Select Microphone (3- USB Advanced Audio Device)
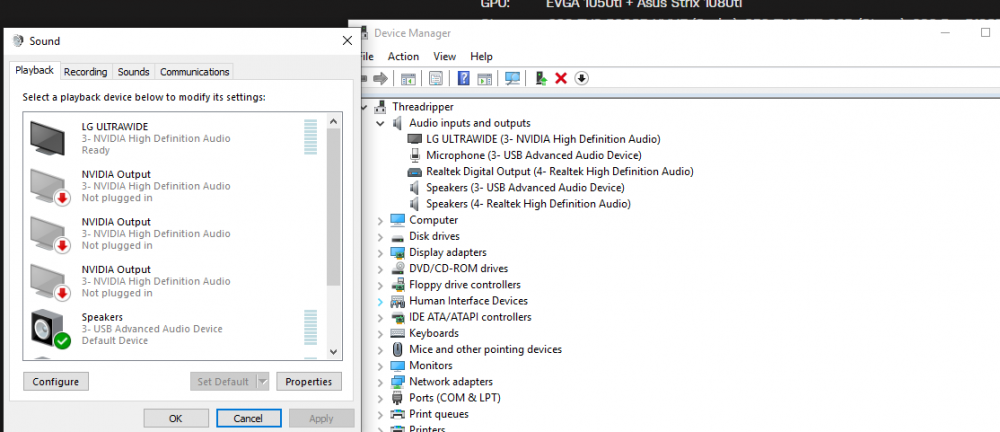Viewport: 1000px width, 432px height. point(533,155)
